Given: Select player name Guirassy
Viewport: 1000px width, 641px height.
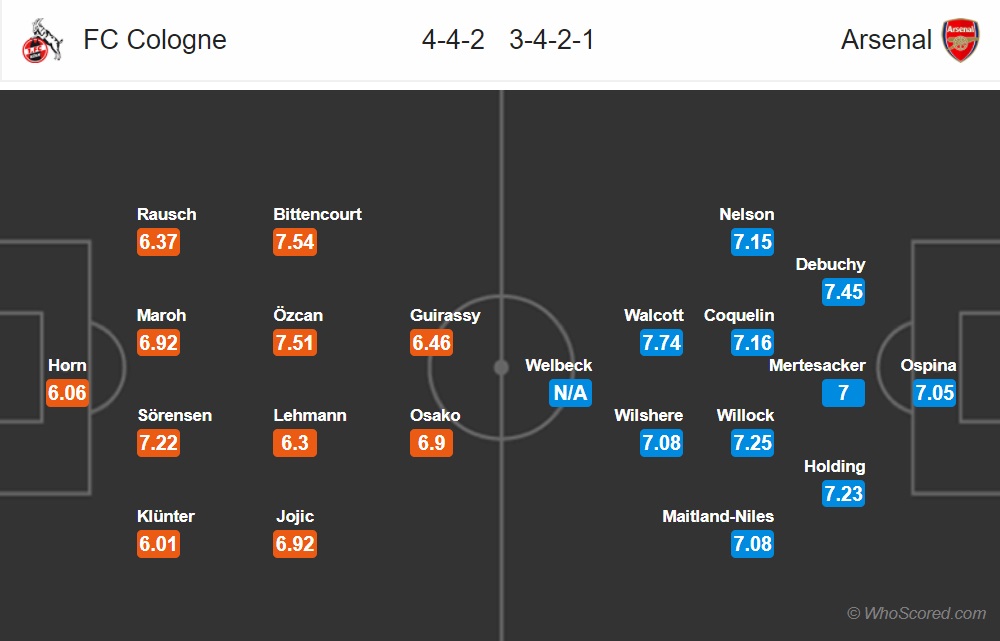Looking at the screenshot, I should pos(445,315).
